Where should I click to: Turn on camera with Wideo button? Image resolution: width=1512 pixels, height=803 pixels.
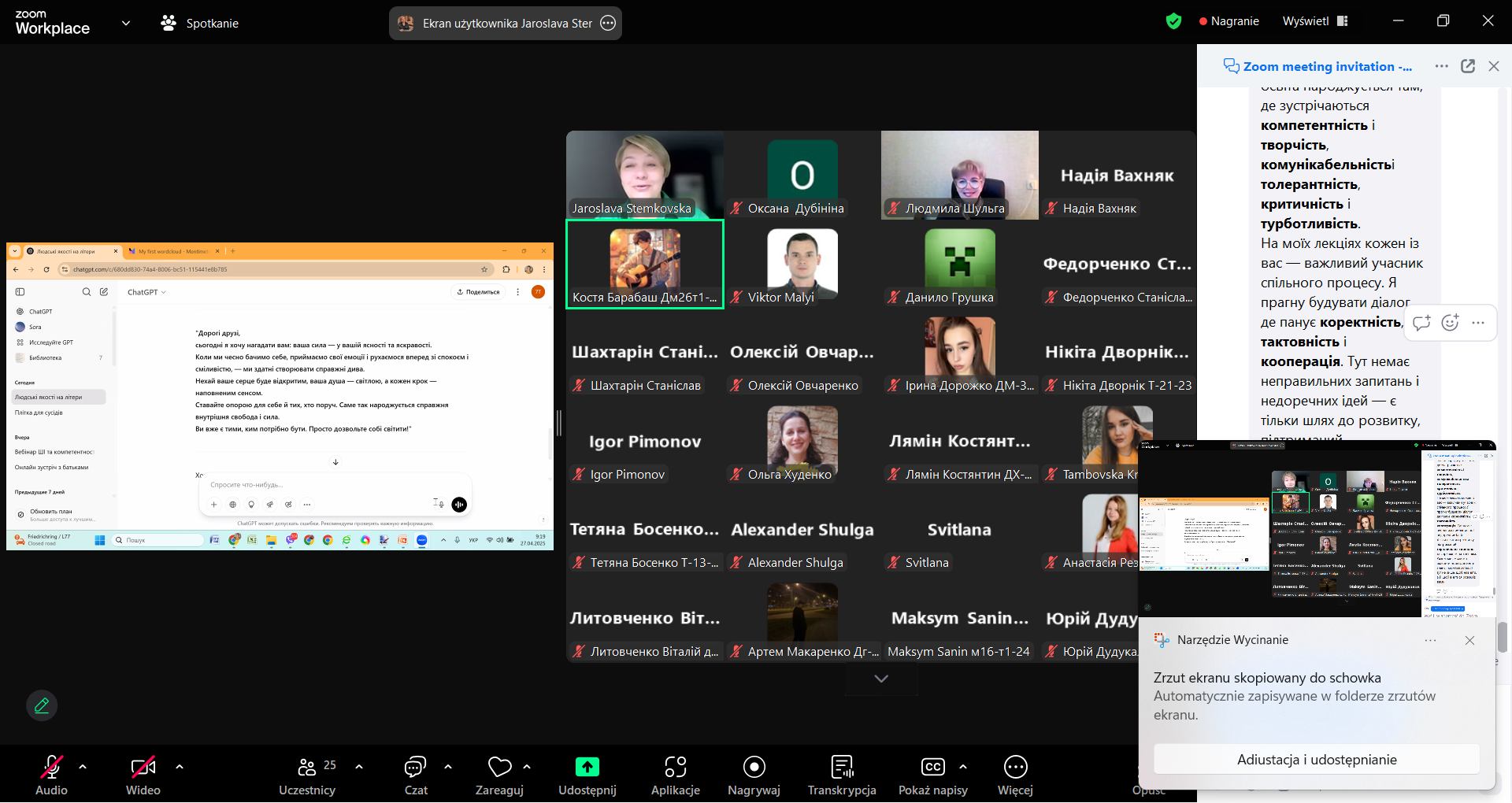143,767
